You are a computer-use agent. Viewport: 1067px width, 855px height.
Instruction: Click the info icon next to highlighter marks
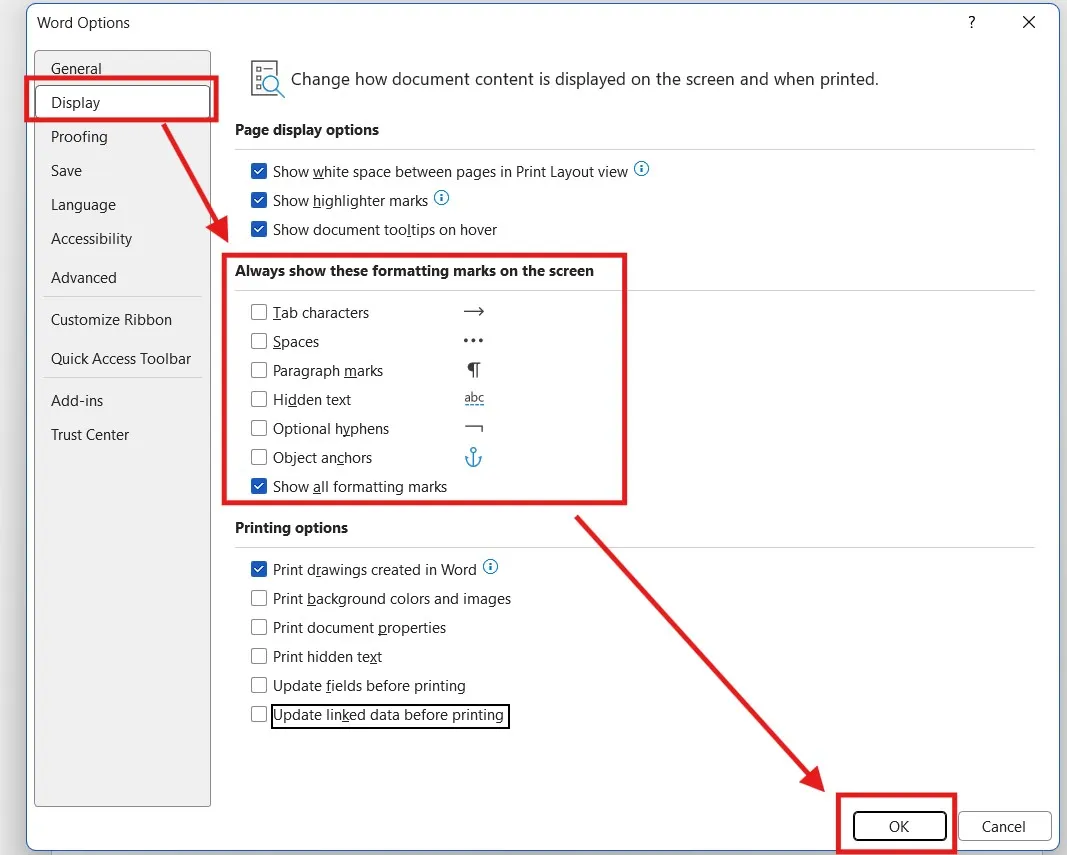(441, 198)
